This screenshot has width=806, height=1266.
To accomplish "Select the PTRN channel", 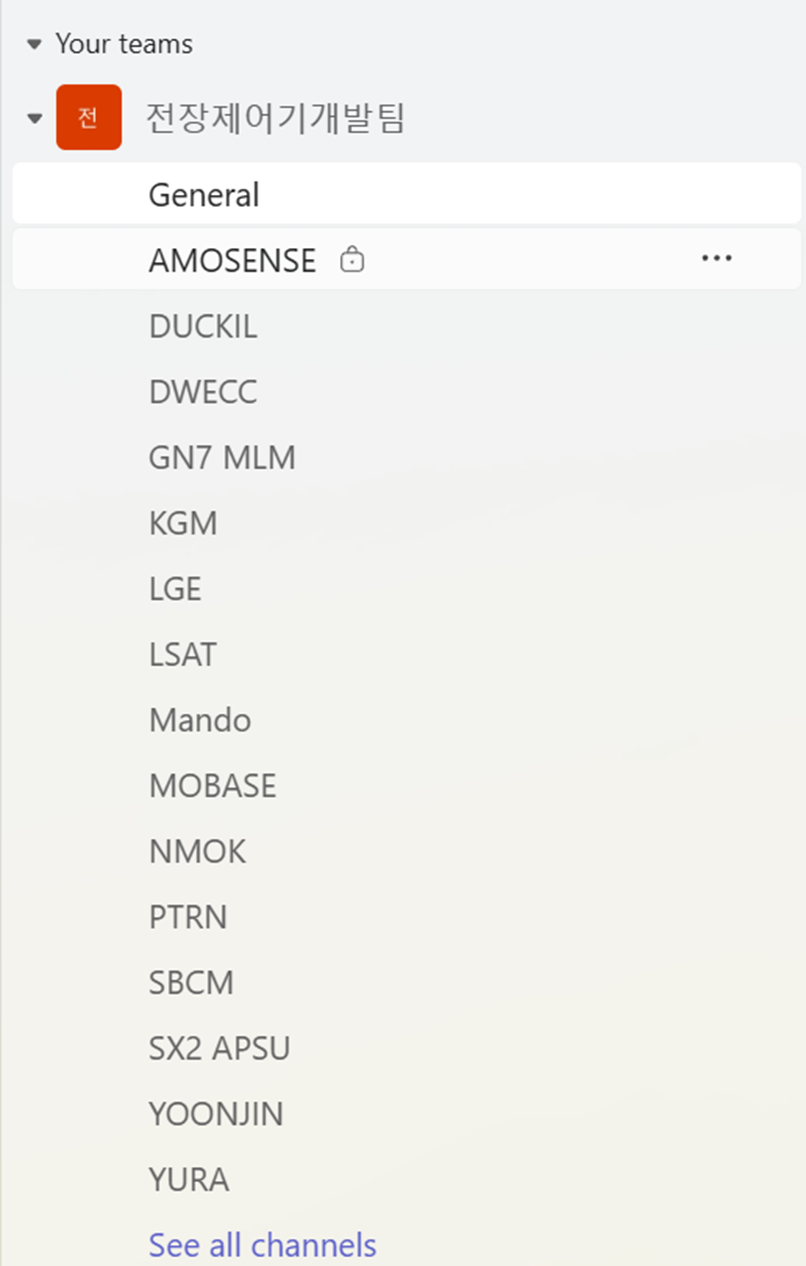I will 188,917.
